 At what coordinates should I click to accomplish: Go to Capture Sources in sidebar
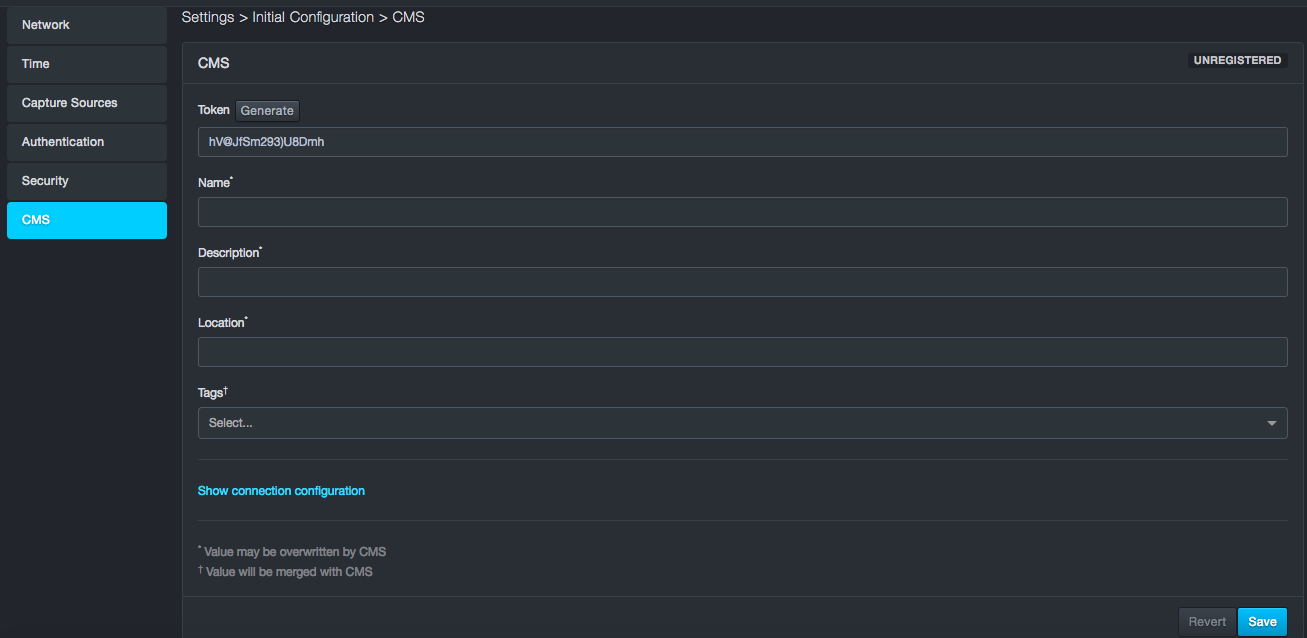[86, 103]
